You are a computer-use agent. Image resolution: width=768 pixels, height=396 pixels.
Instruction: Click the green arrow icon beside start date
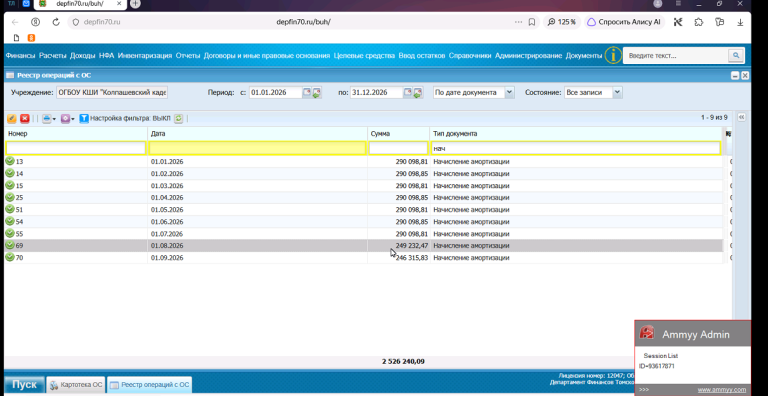[x=316, y=93]
